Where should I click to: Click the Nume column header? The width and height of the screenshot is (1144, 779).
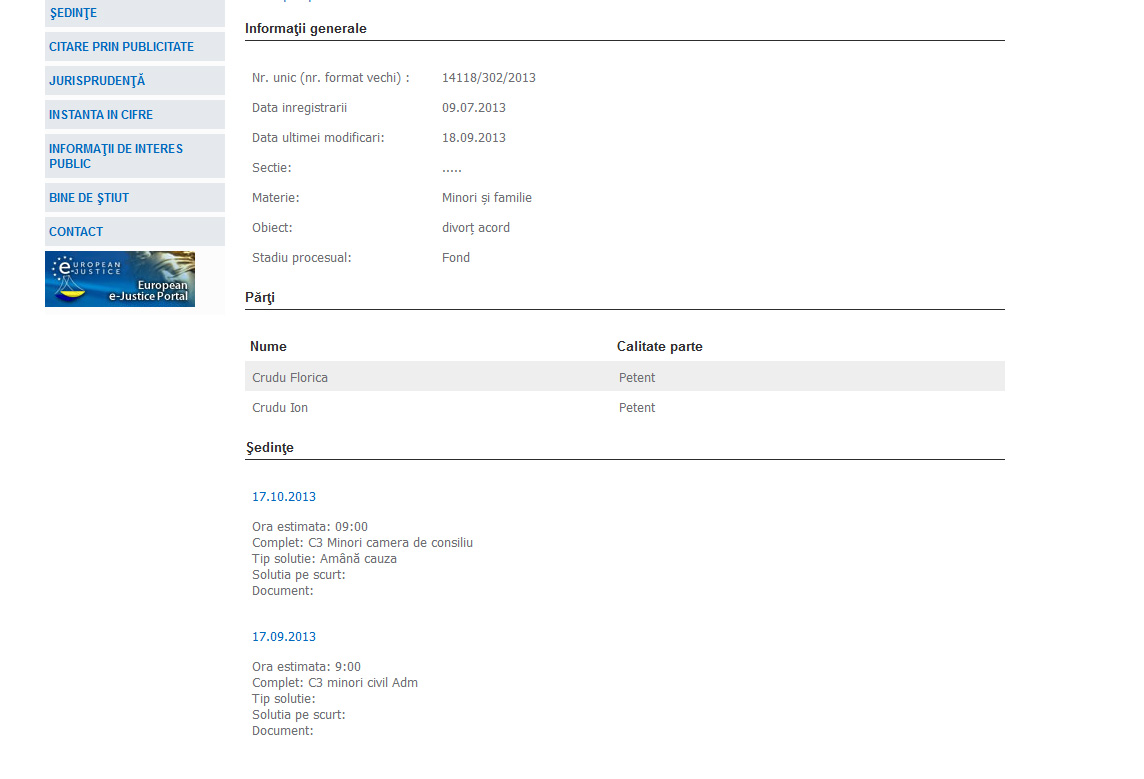(268, 347)
